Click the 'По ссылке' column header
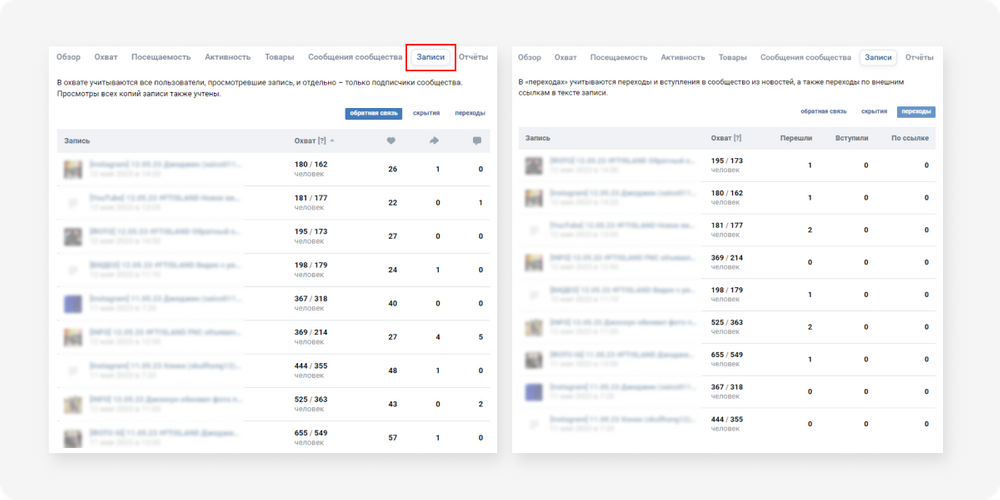The width and height of the screenshot is (1000, 500). [909, 139]
